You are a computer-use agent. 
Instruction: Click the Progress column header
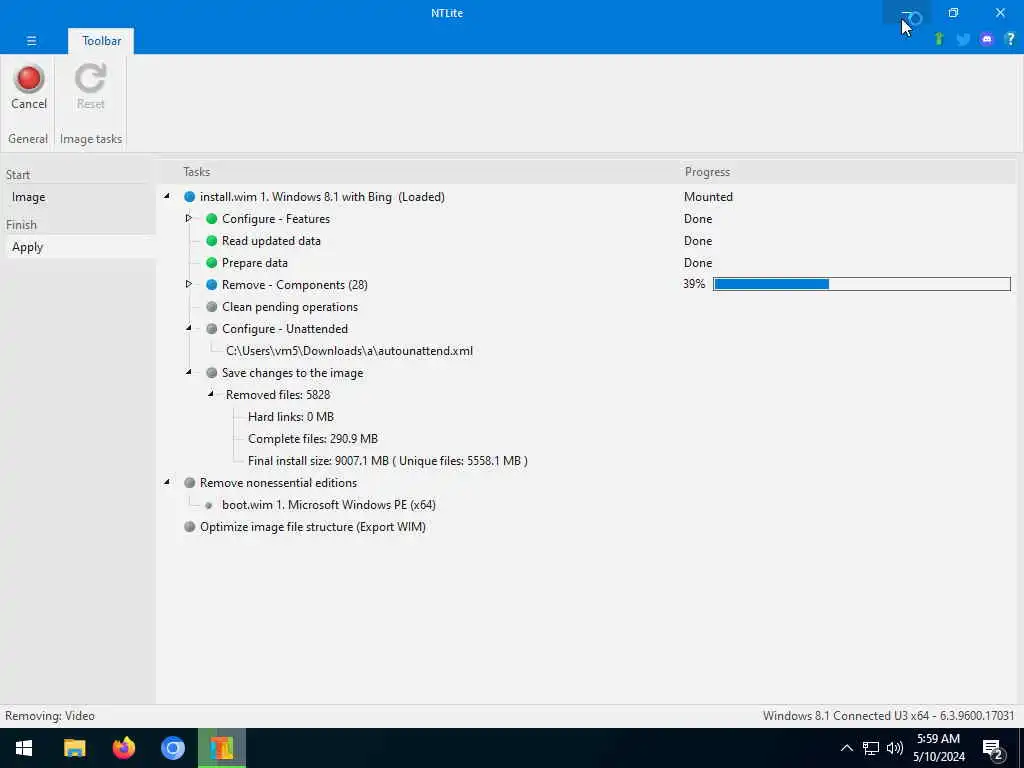pyautogui.click(x=707, y=172)
